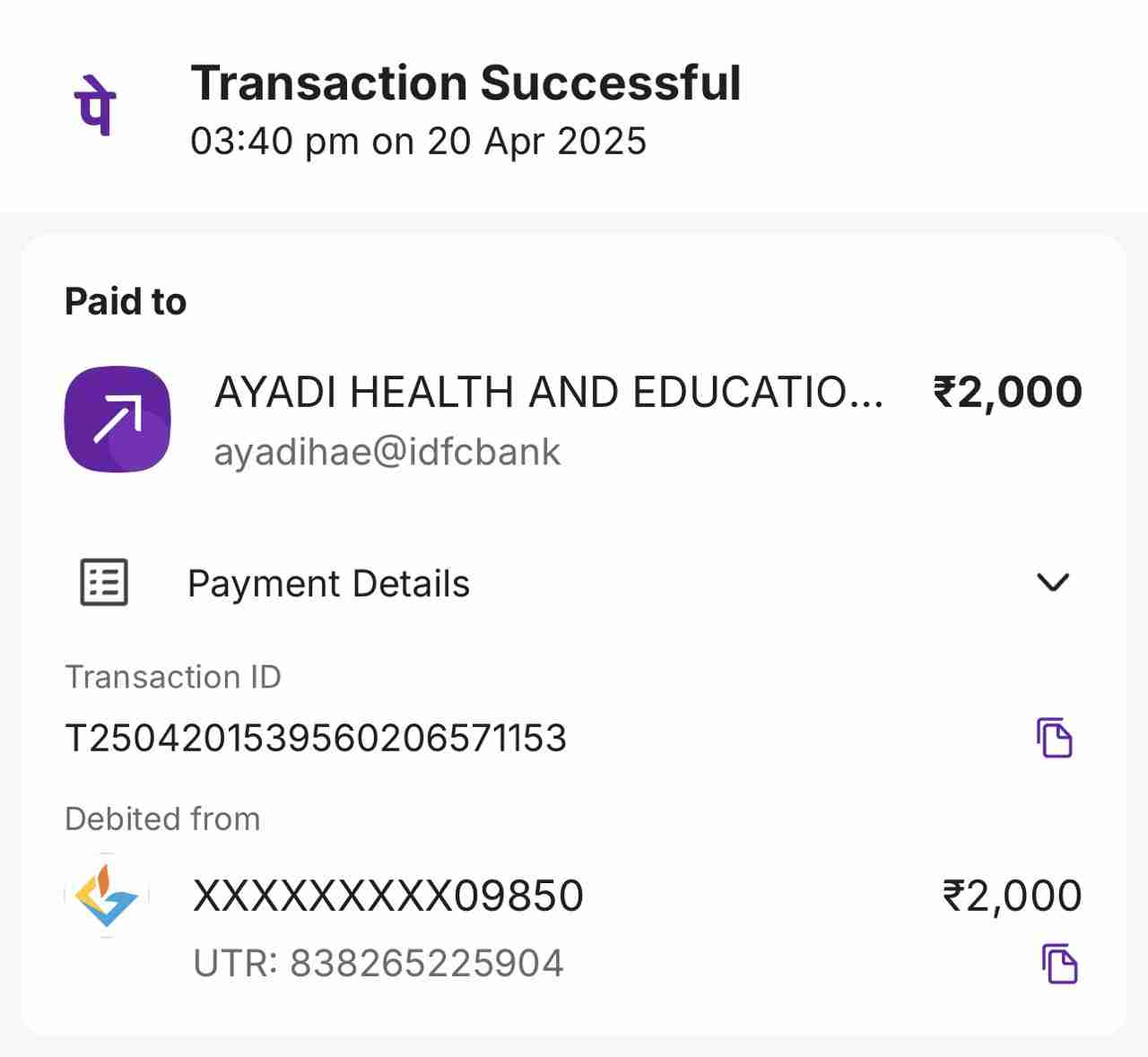Click the purple payee arrow icon
The image size is (1148, 1057).
point(117,419)
